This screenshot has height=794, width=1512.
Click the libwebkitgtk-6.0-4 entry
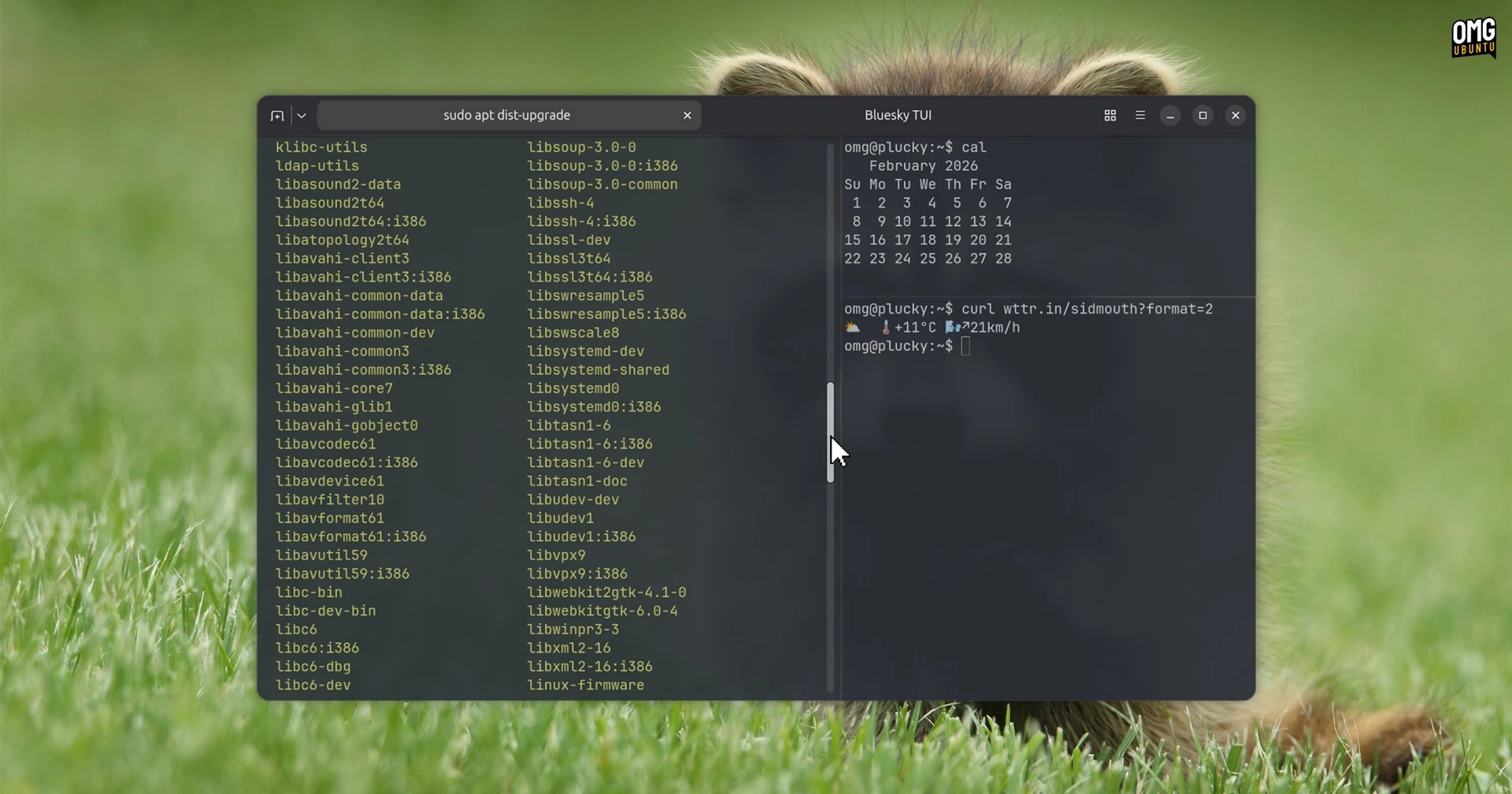click(x=602, y=610)
